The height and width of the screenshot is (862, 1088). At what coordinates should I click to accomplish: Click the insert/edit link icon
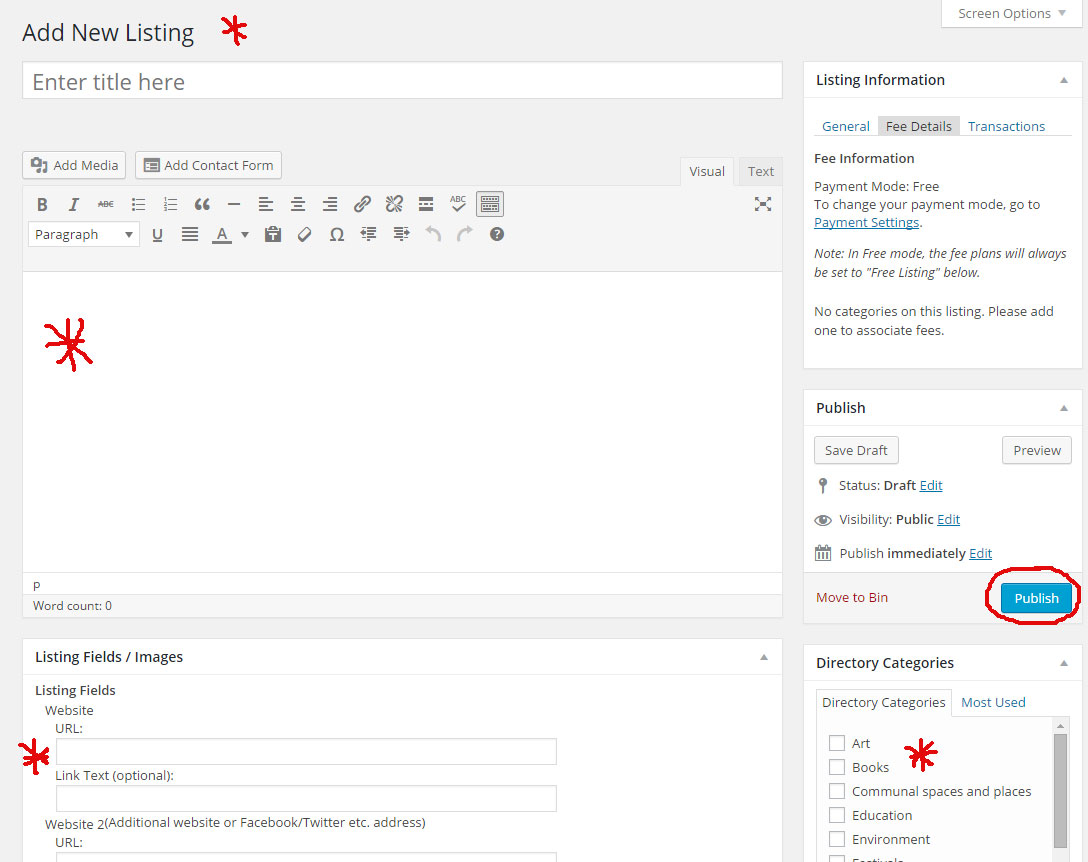pos(362,204)
